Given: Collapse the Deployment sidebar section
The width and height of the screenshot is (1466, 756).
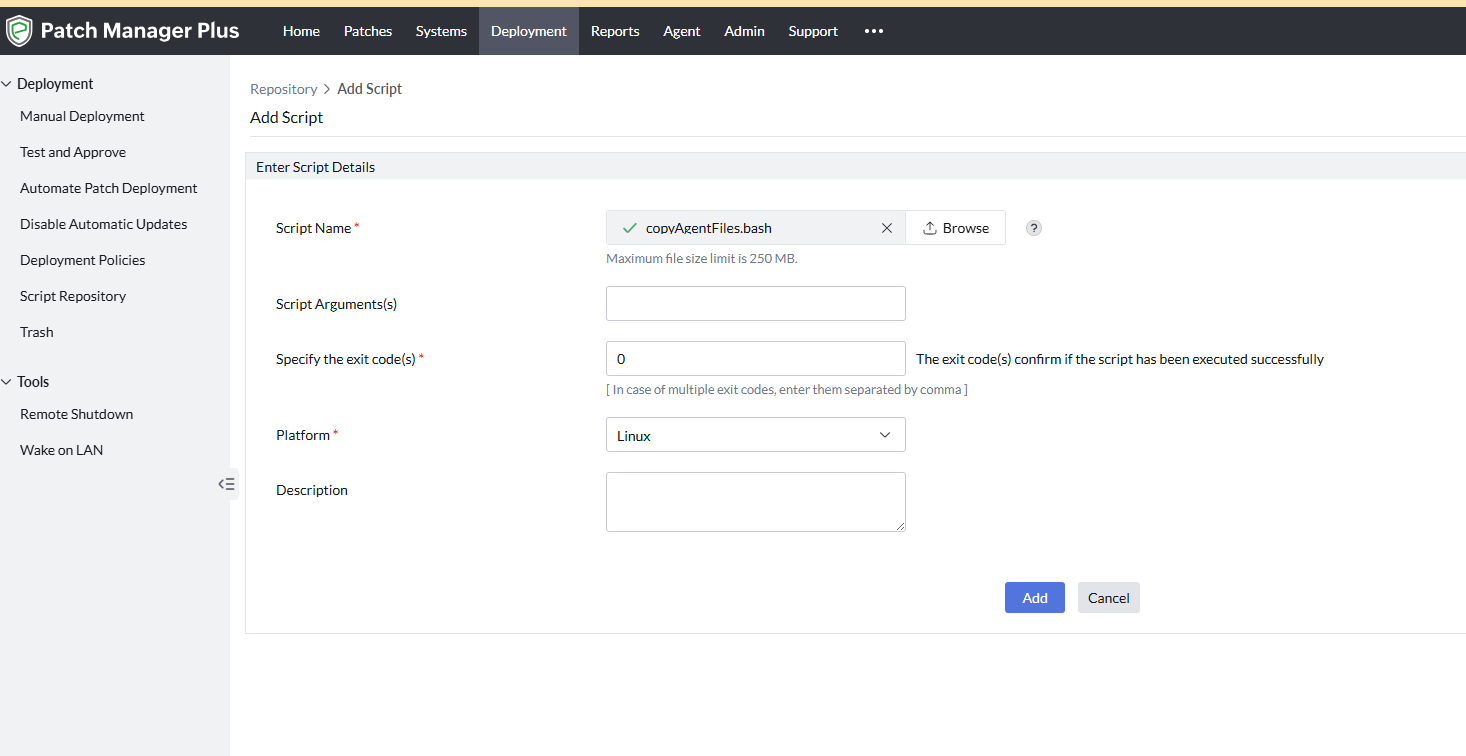Looking at the screenshot, I should [7, 84].
